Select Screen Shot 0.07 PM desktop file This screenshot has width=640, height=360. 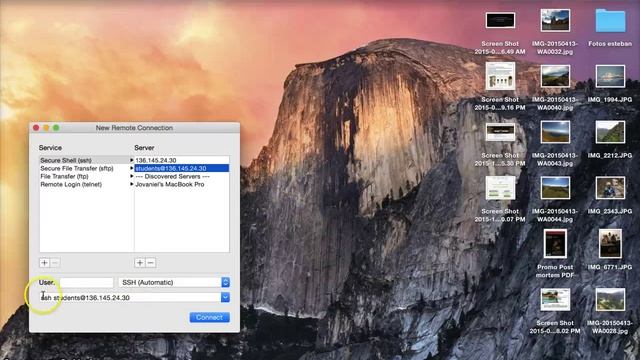(500, 188)
